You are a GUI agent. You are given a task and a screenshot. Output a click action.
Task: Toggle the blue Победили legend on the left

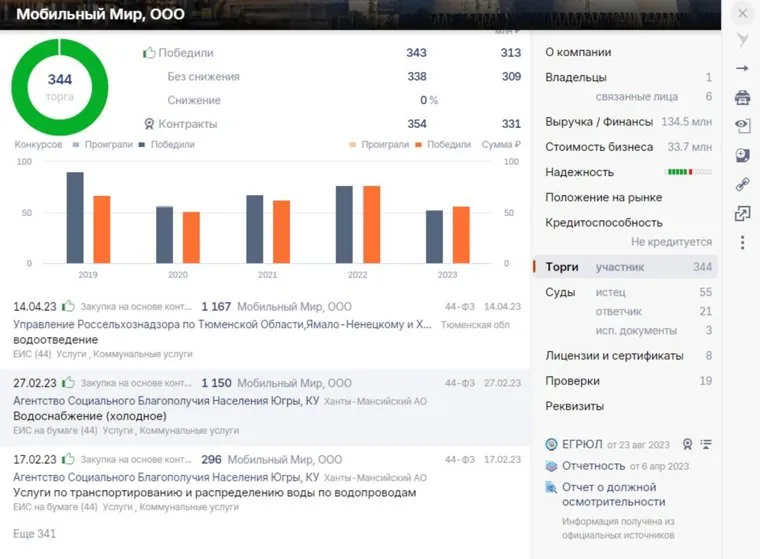tap(167, 145)
